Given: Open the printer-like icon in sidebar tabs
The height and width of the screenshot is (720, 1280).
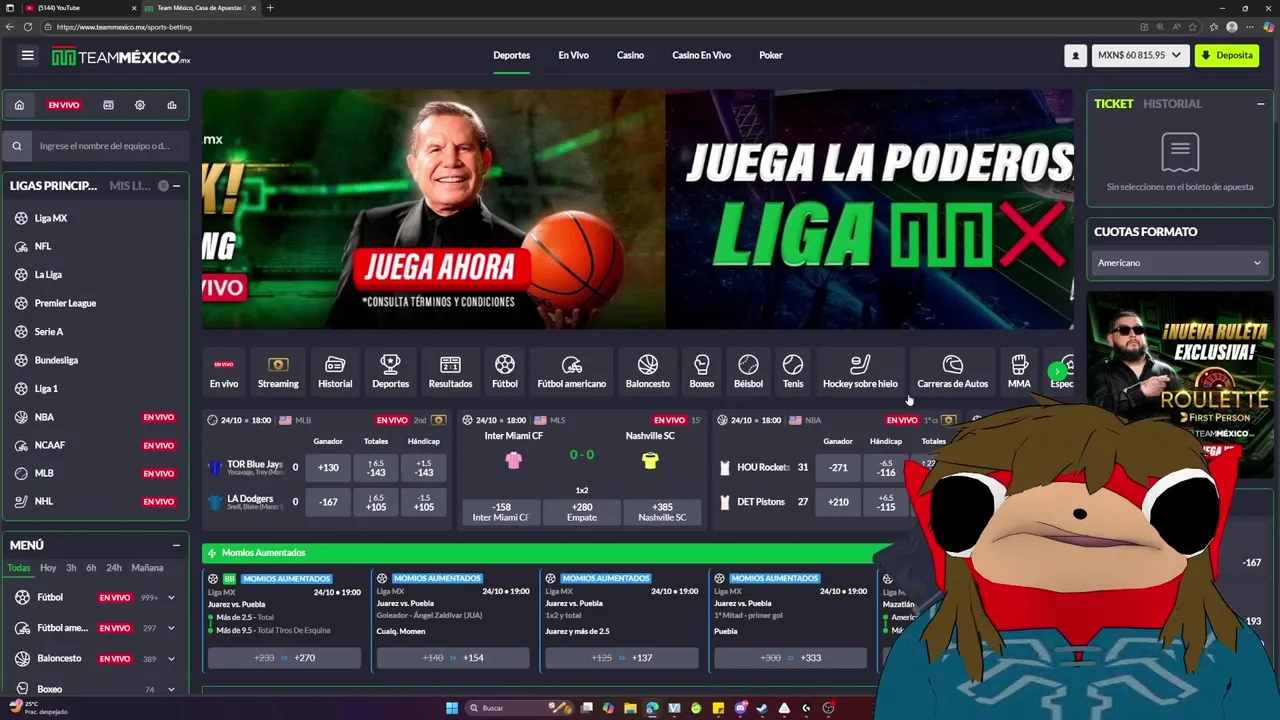Looking at the screenshot, I should pyautogui.click(x=172, y=105).
